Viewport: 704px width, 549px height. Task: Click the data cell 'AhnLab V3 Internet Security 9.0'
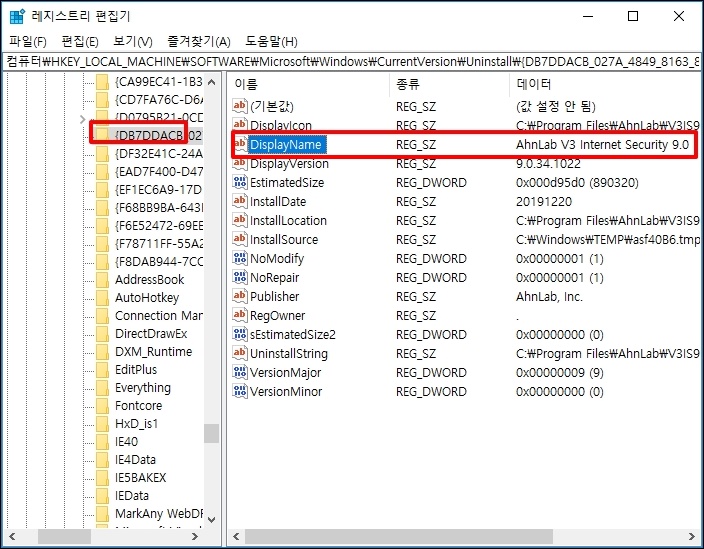pos(602,145)
